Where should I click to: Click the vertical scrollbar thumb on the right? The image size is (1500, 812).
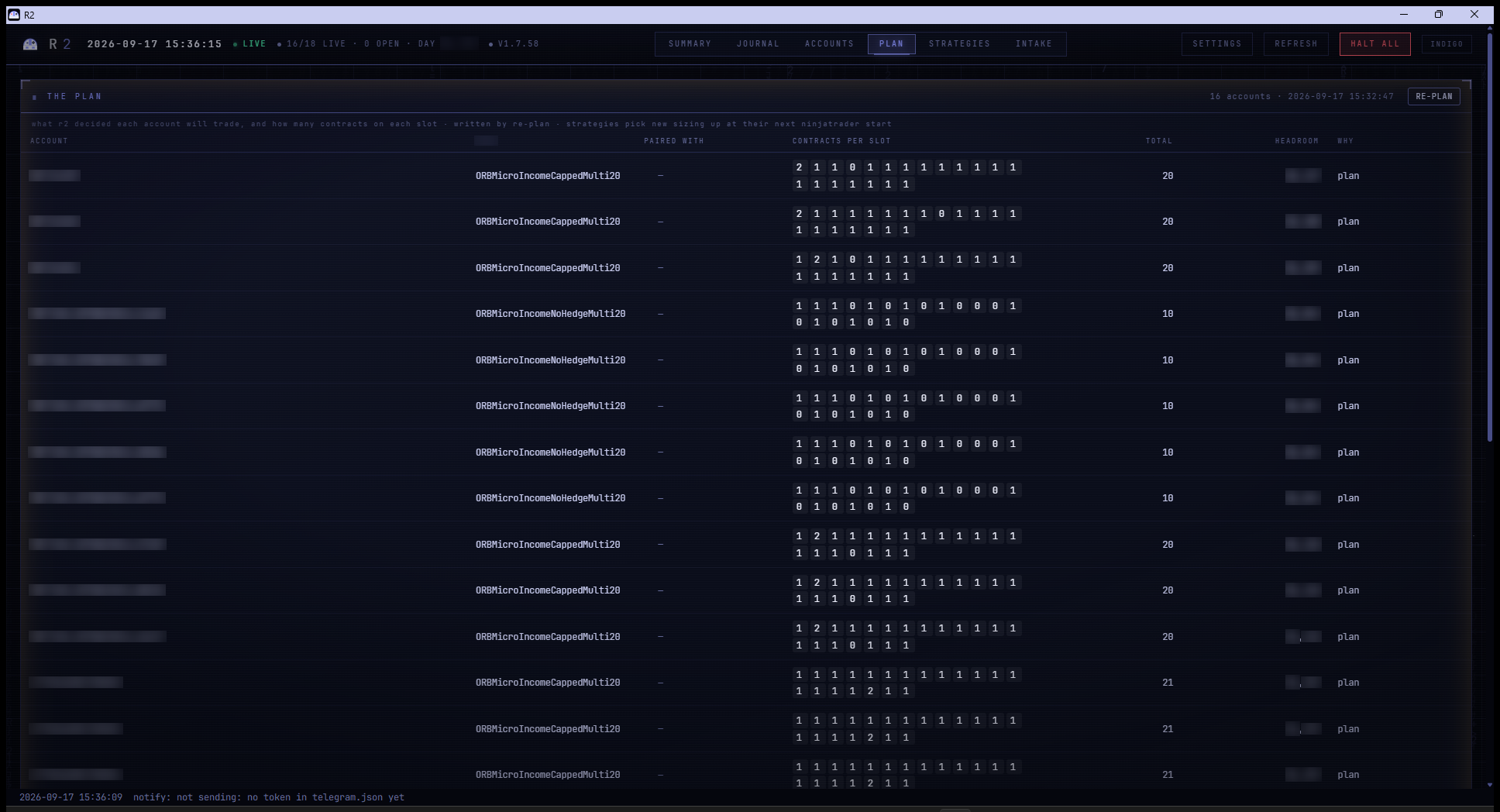(1490, 236)
